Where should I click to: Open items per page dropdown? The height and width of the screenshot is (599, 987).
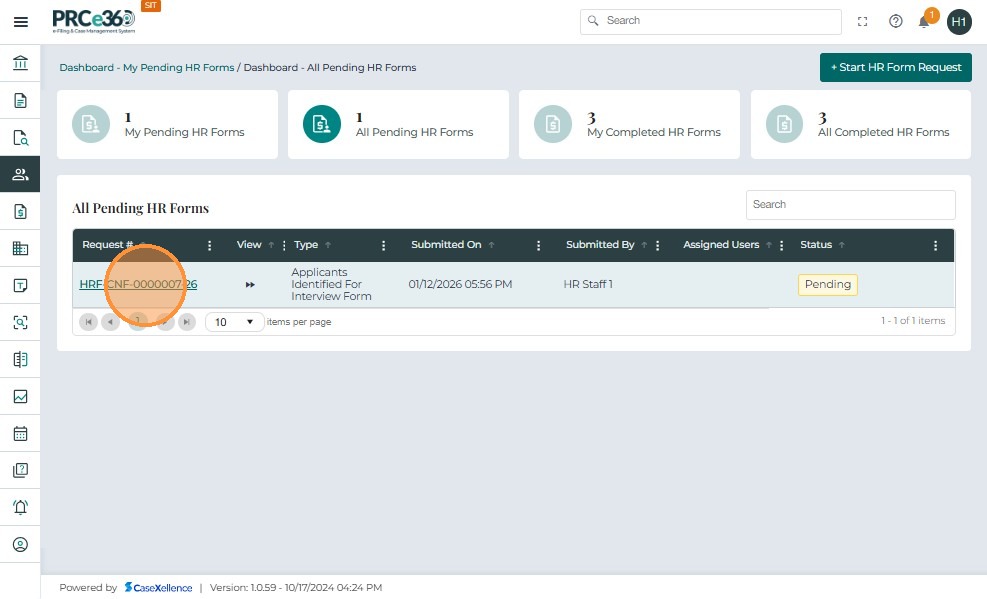pyautogui.click(x=234, y=322)
